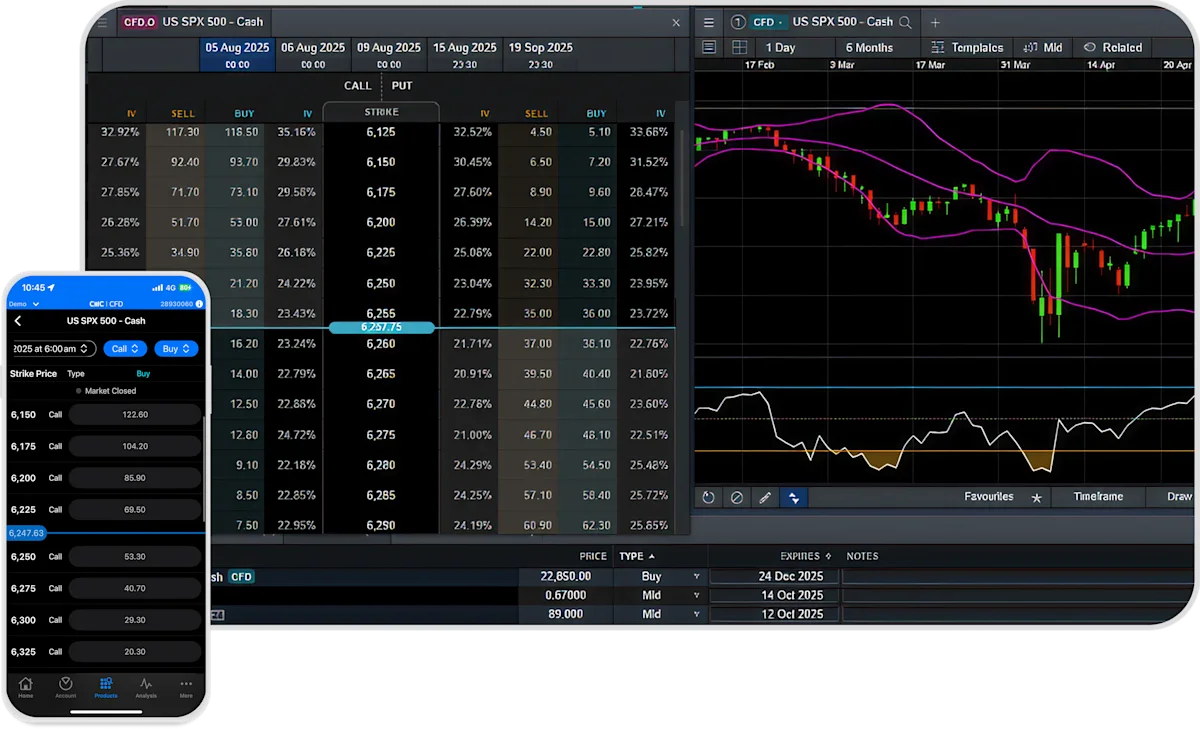Select the 15 Aug 2025 expiry tab
This screenshot has height=729, width=1200.
click(x=465, y=54)
